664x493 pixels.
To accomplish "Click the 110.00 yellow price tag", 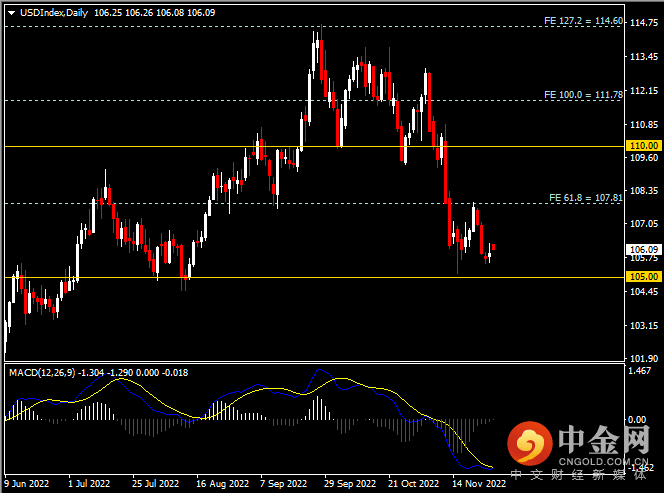I will 644,145.
